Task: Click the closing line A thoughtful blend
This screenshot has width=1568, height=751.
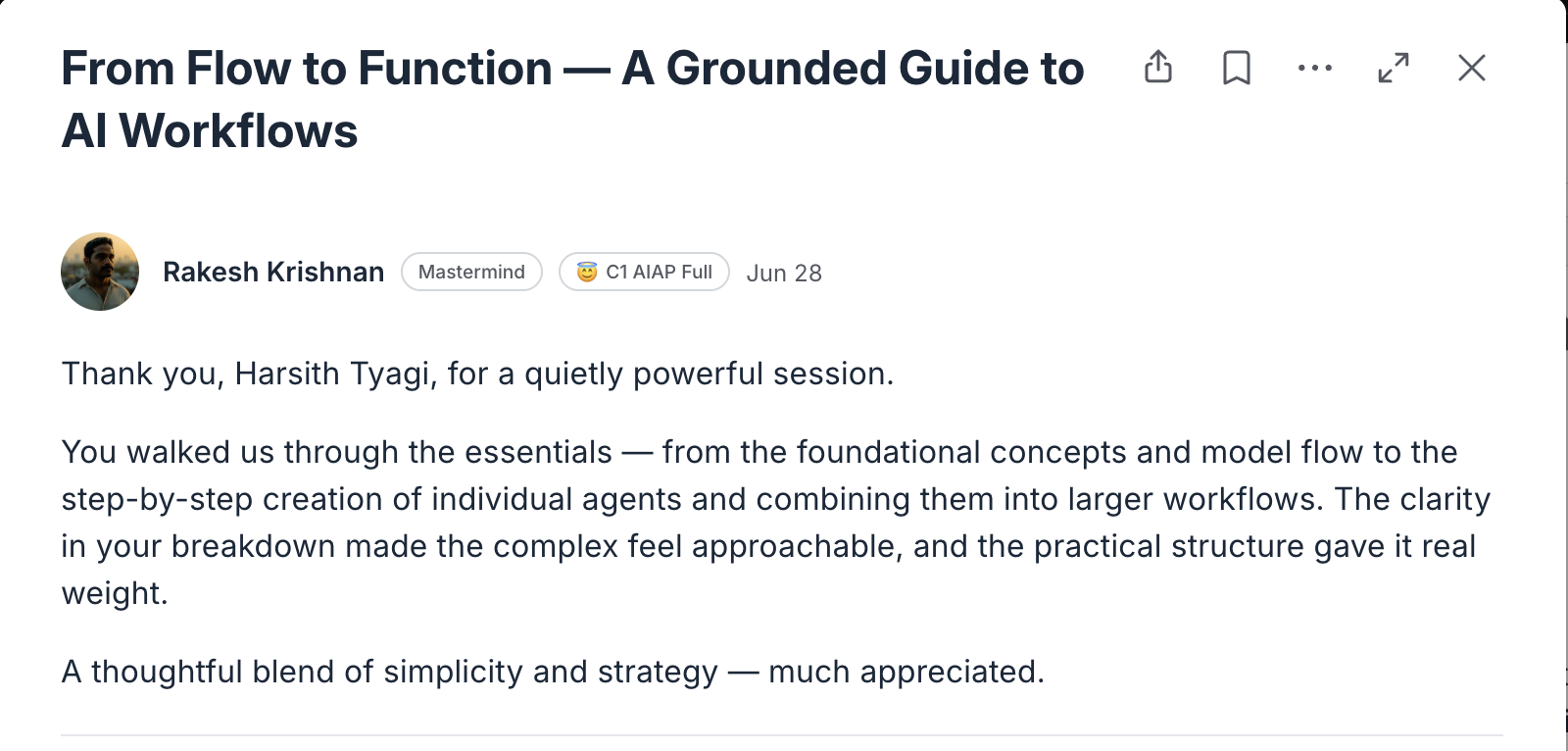Action: [553, 672]
